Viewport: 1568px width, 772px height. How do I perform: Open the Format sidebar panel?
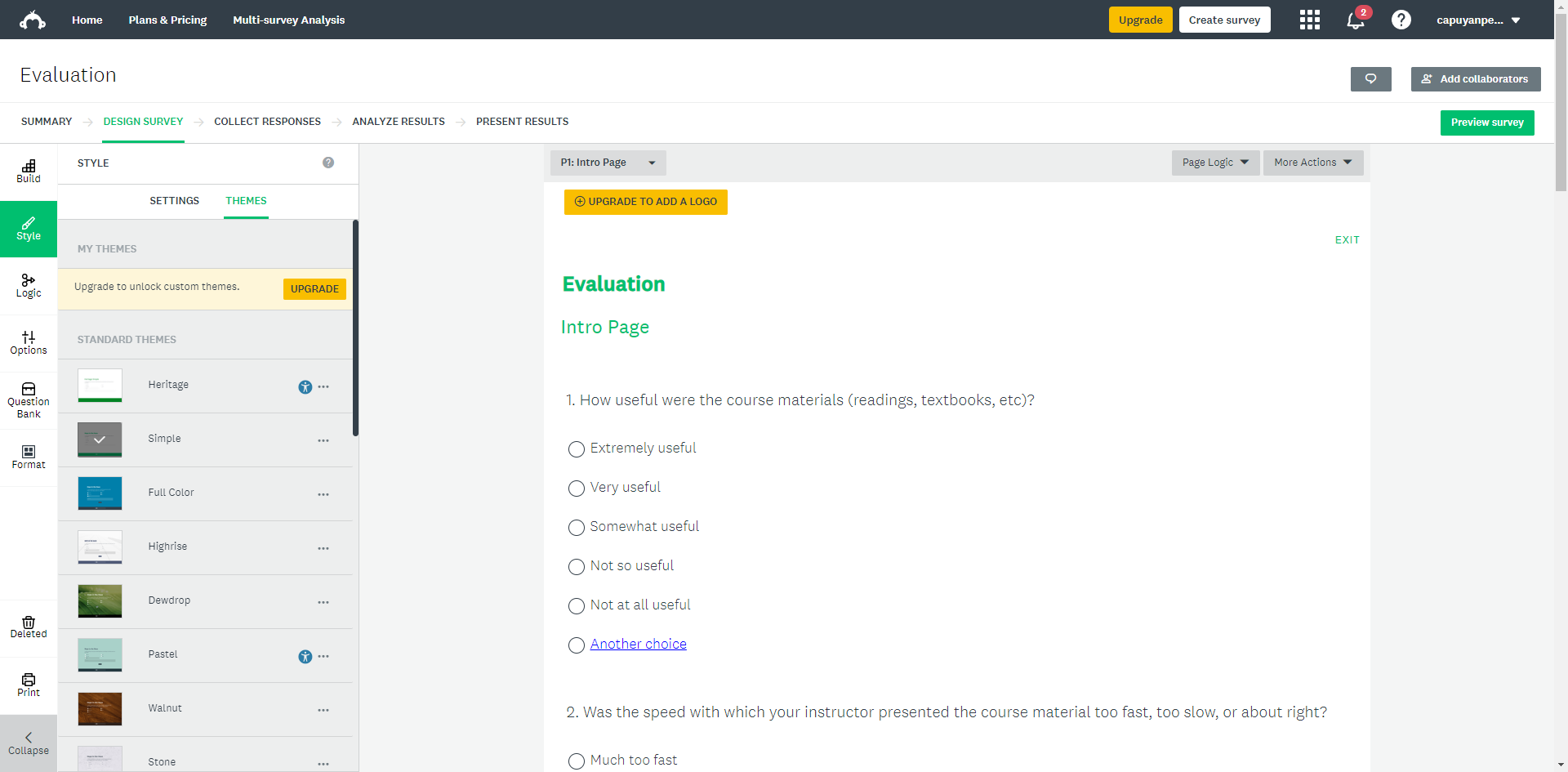click(x=29, y=457)
